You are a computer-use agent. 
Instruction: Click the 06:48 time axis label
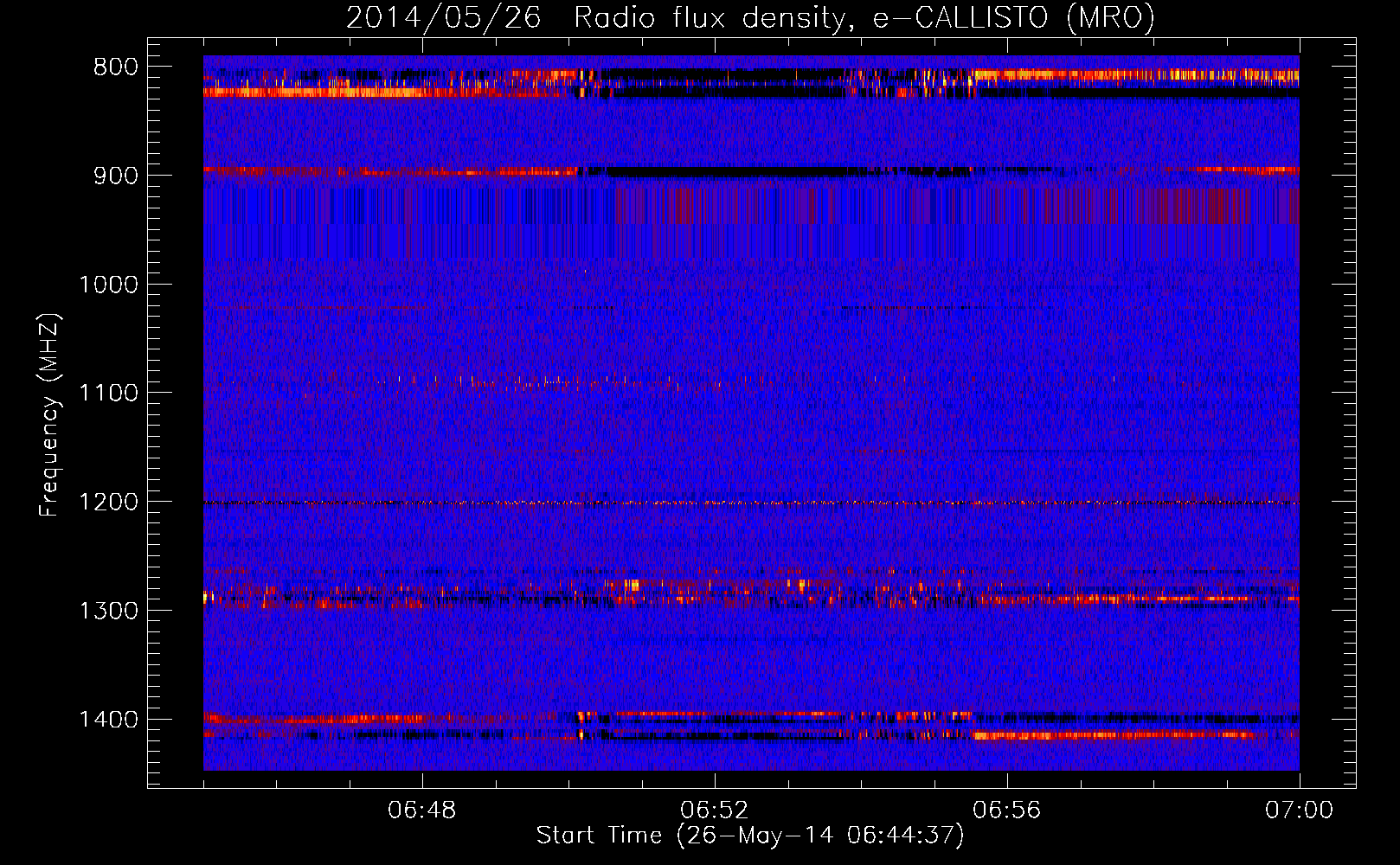point(422,811)
